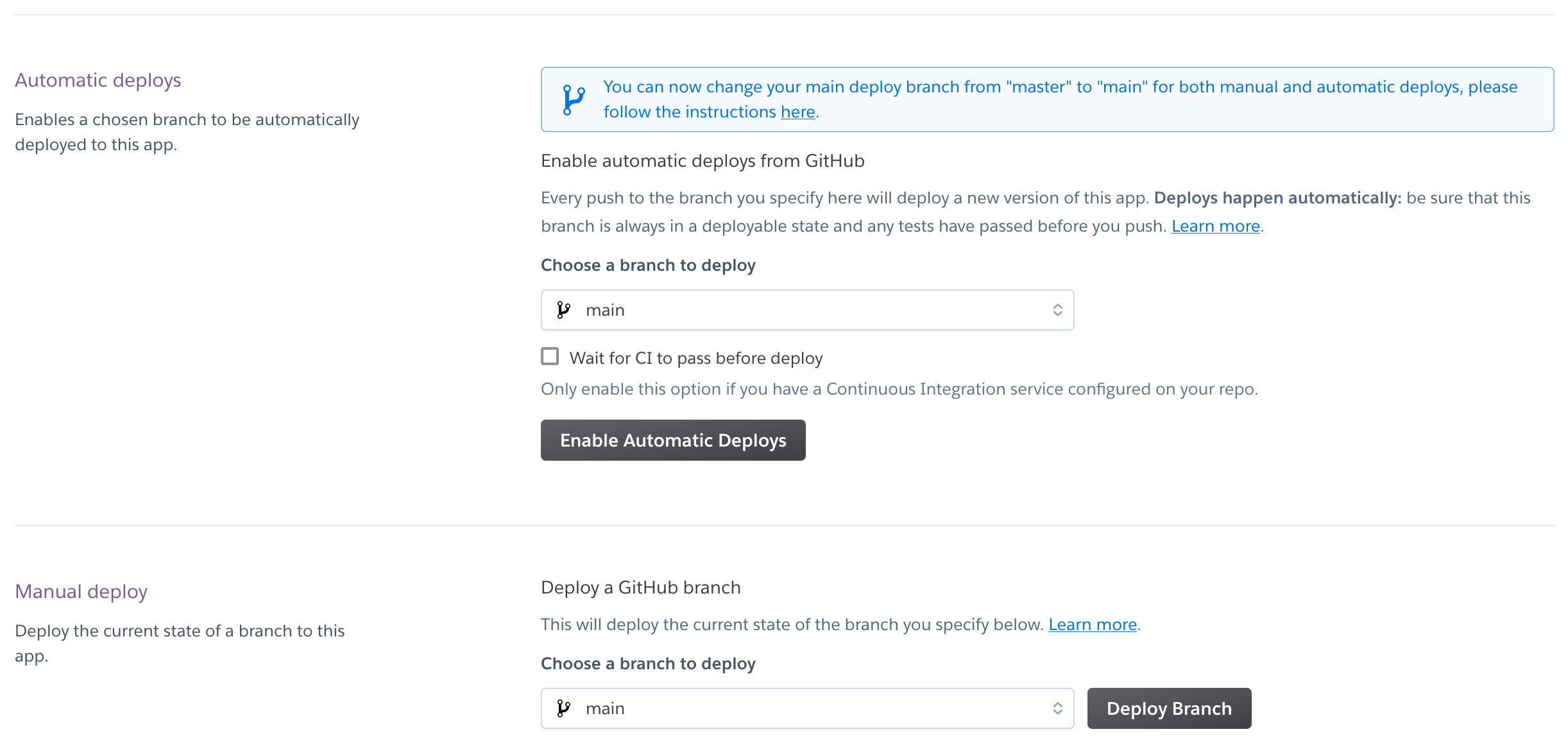Click branch icon in manual deploy dropdown
Screen dimensions: 1568x752
(x=563, y=708)
